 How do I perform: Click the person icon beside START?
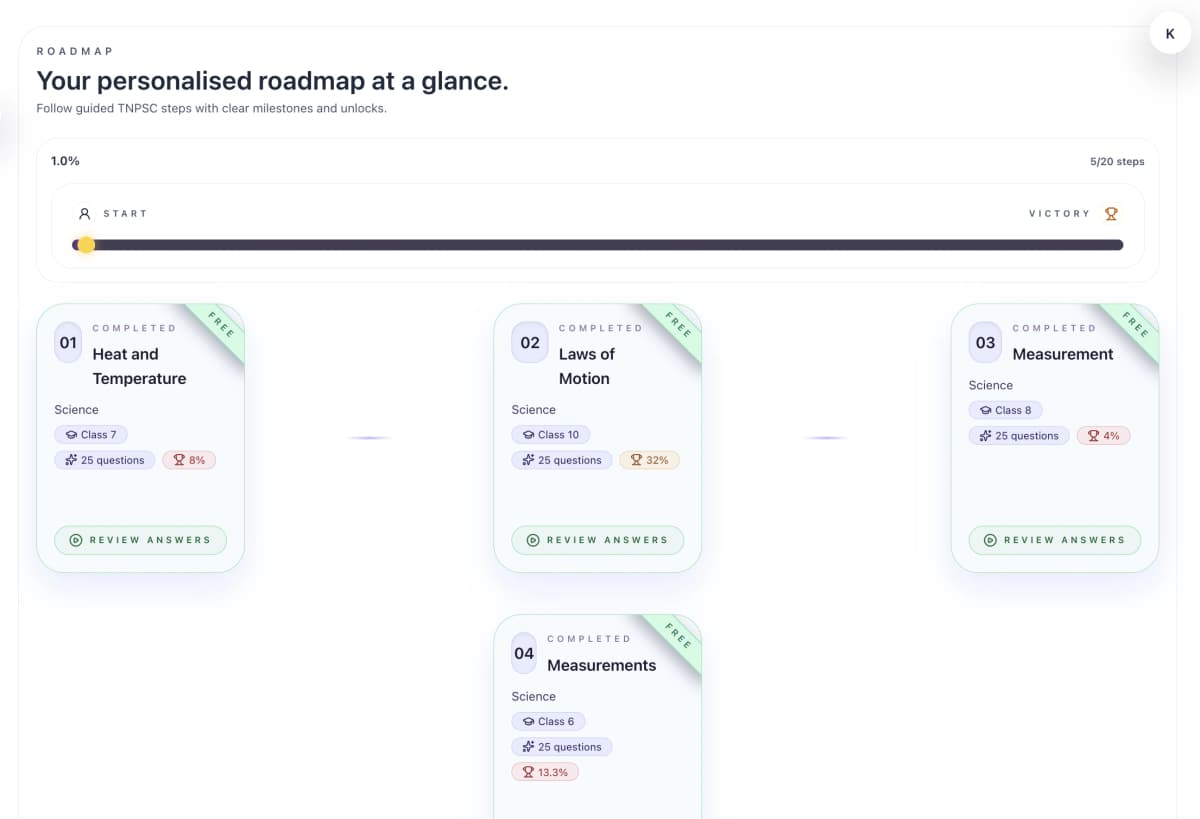tap(85, 213)
